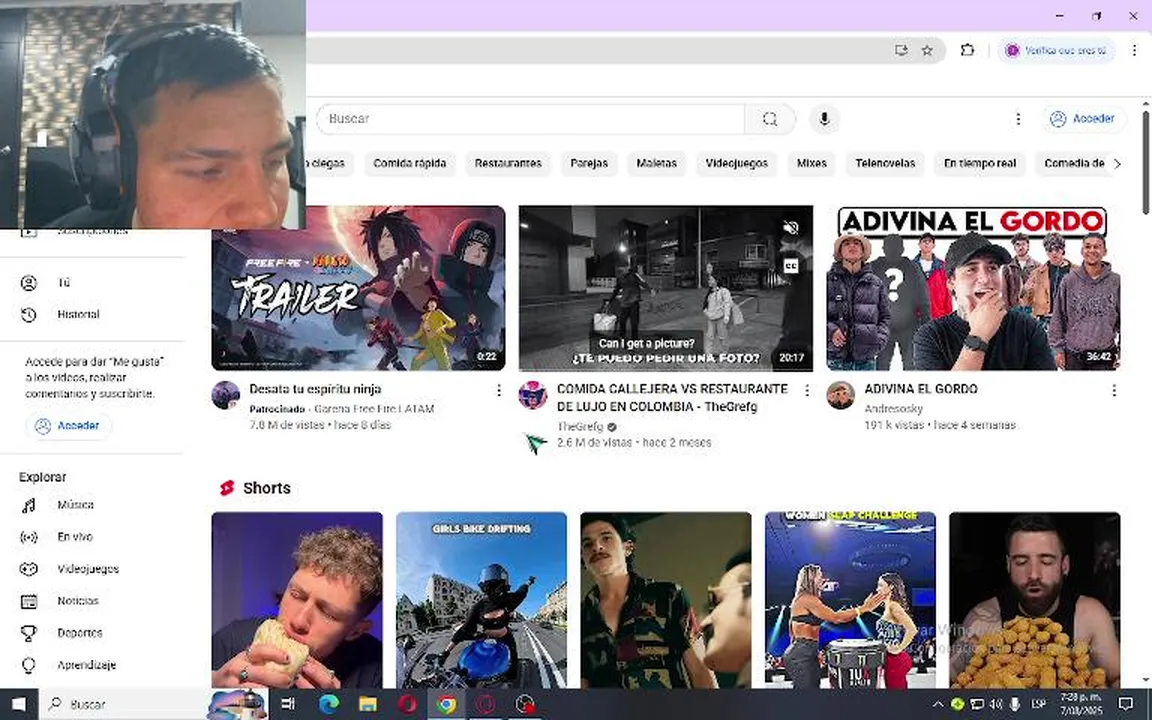Open Windows notification center icon
Viewport: 1152px width, 720px height.
[1126, 705]
